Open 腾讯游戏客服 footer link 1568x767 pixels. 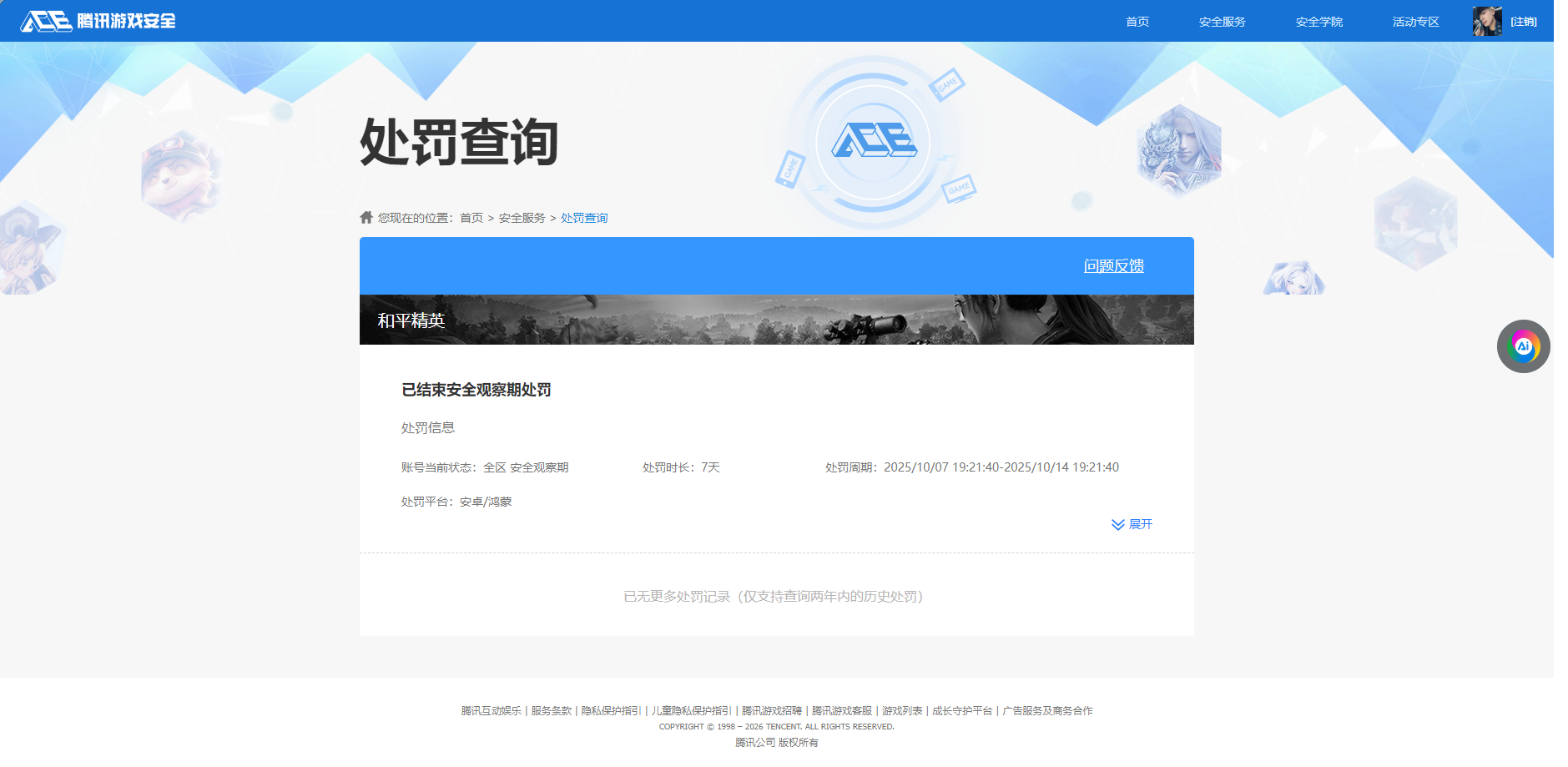coord(842,711)
